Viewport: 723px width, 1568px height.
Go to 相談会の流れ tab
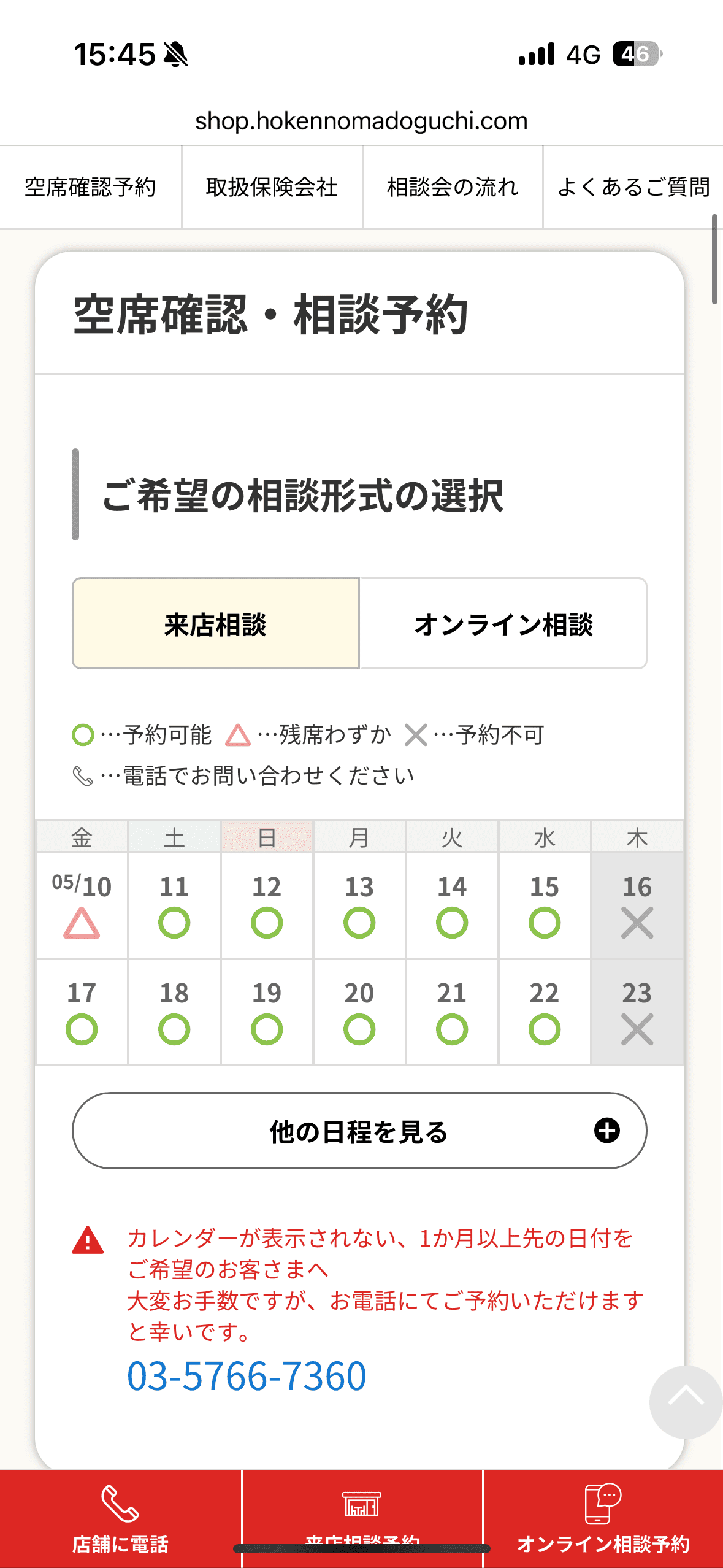pos(453,187)
